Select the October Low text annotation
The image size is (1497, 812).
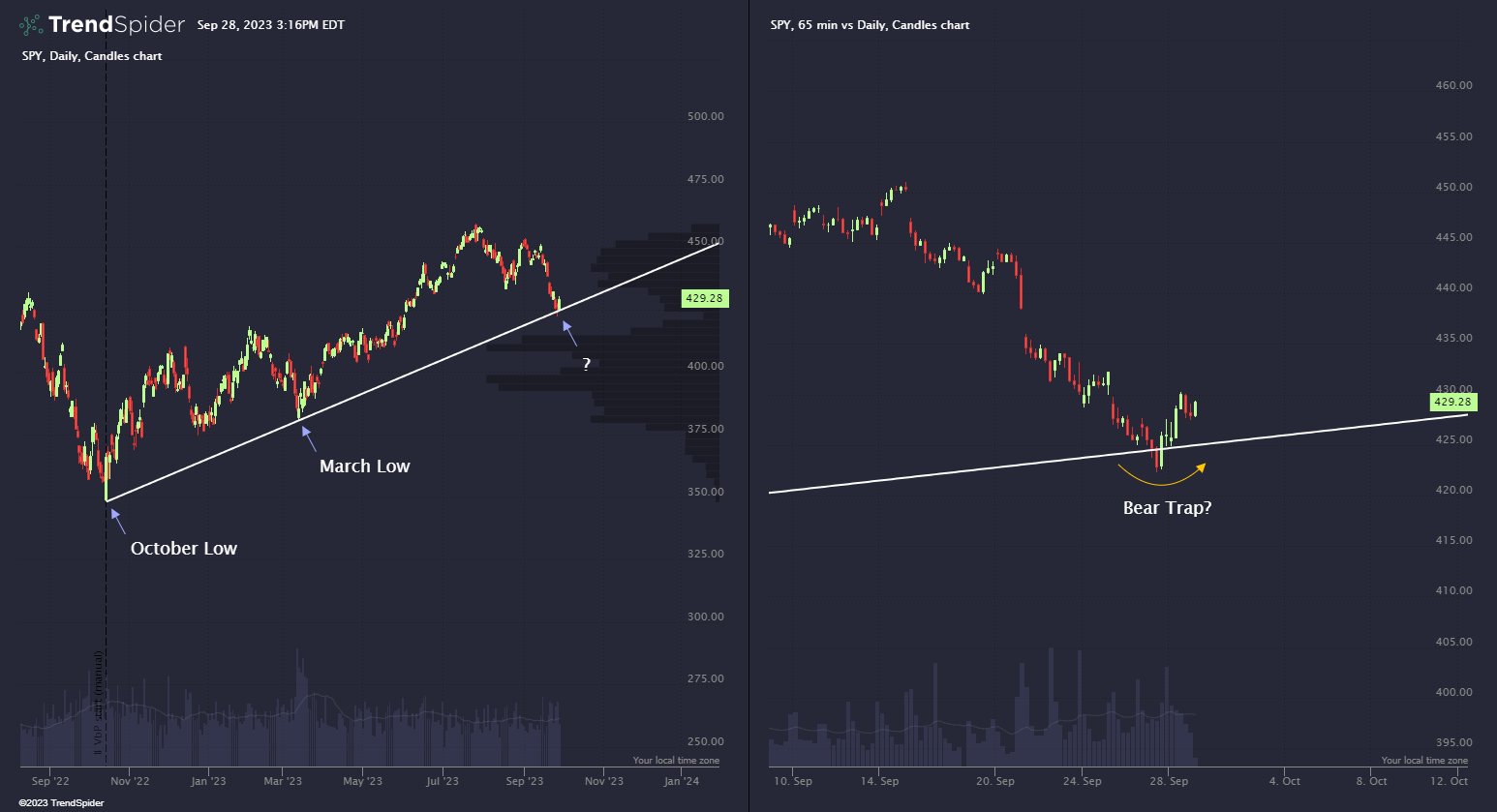pyautogui.click(x=184, y=549)
